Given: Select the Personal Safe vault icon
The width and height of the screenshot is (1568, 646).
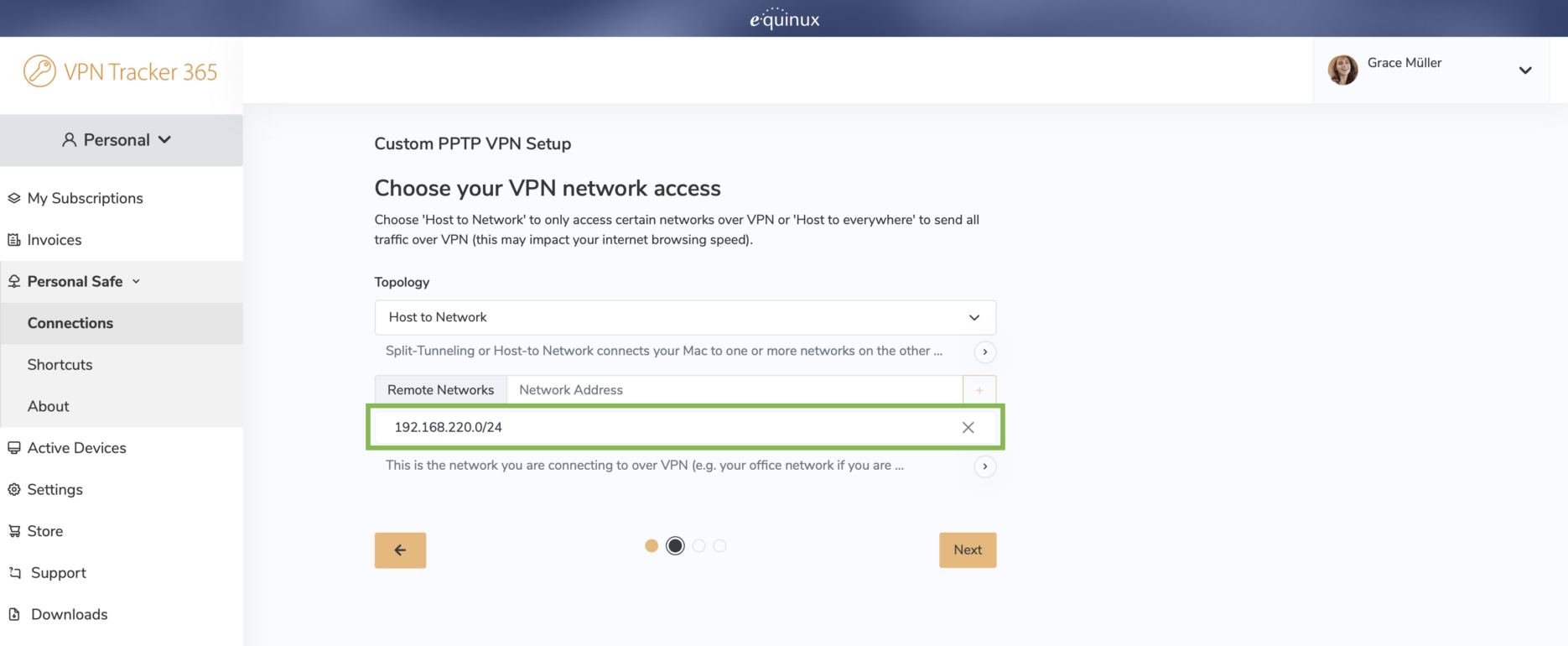Looking at the screenshot, I should 13,281.
